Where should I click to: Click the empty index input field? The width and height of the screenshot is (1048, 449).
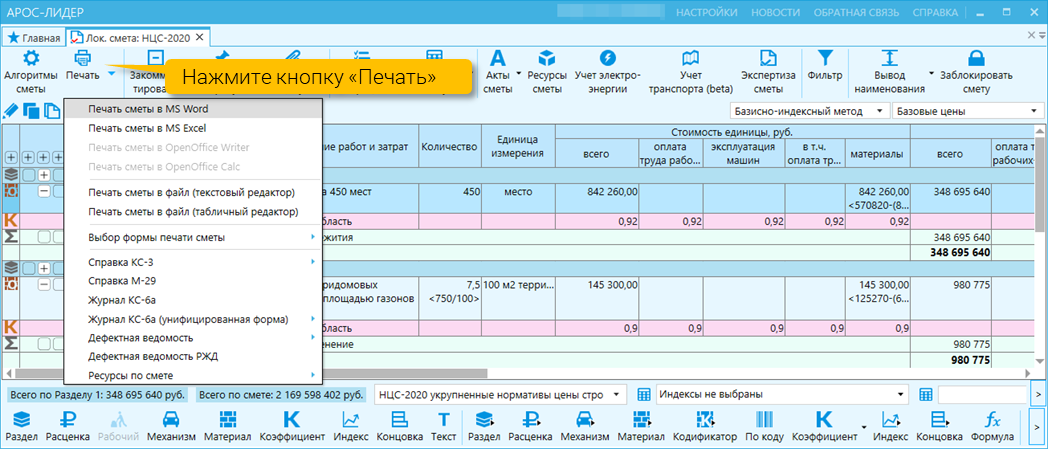(983, 394)
